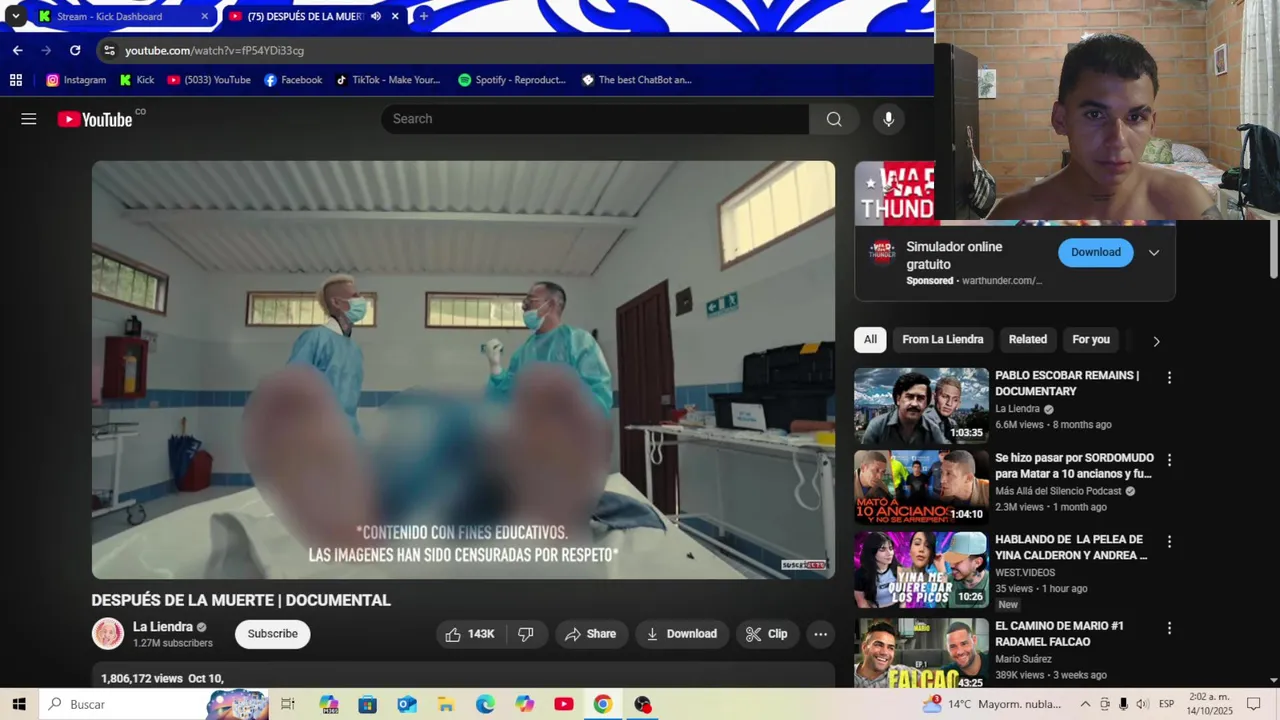Toggle system volume icon in tray
The width and height of the screenshot is (1280, 720).
click(x=1142, y=704)
